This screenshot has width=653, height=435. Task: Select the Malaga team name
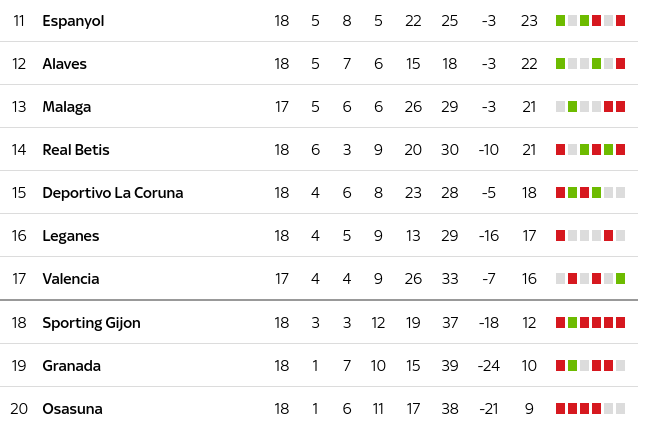coord(67,107)
